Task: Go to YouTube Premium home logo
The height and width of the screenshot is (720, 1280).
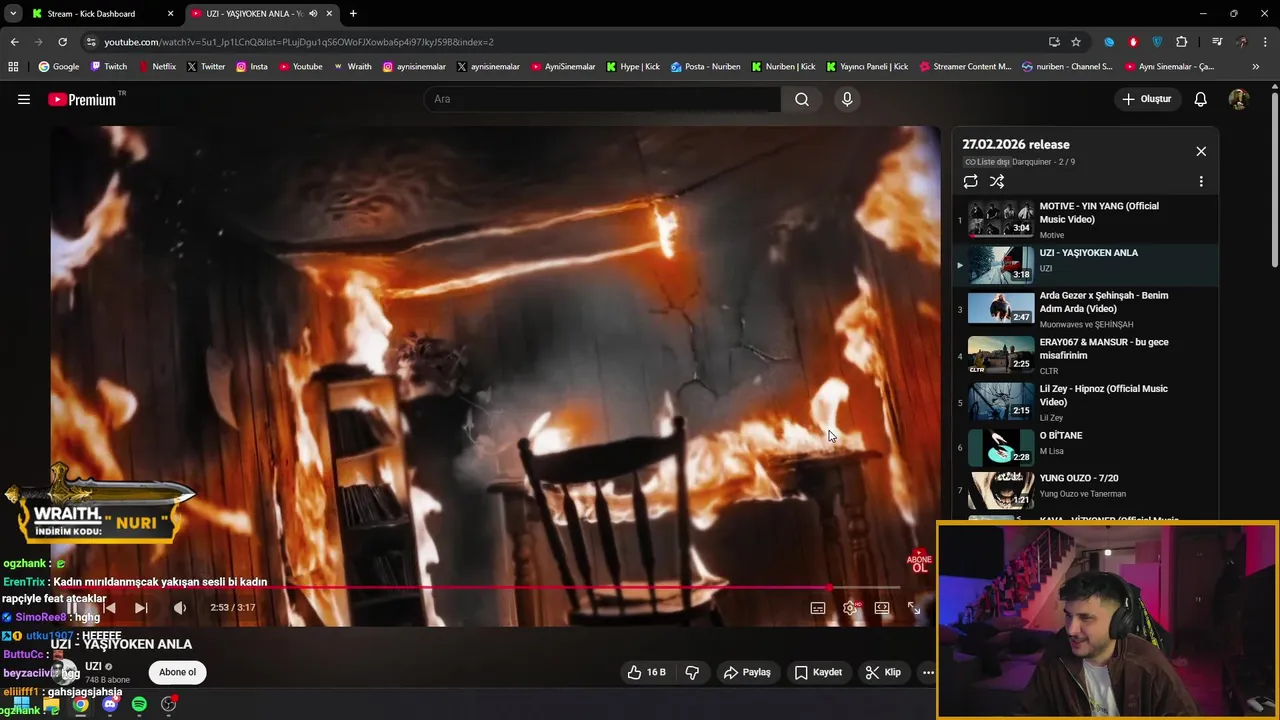Action: pyautogui.click(x=82, y=99)
